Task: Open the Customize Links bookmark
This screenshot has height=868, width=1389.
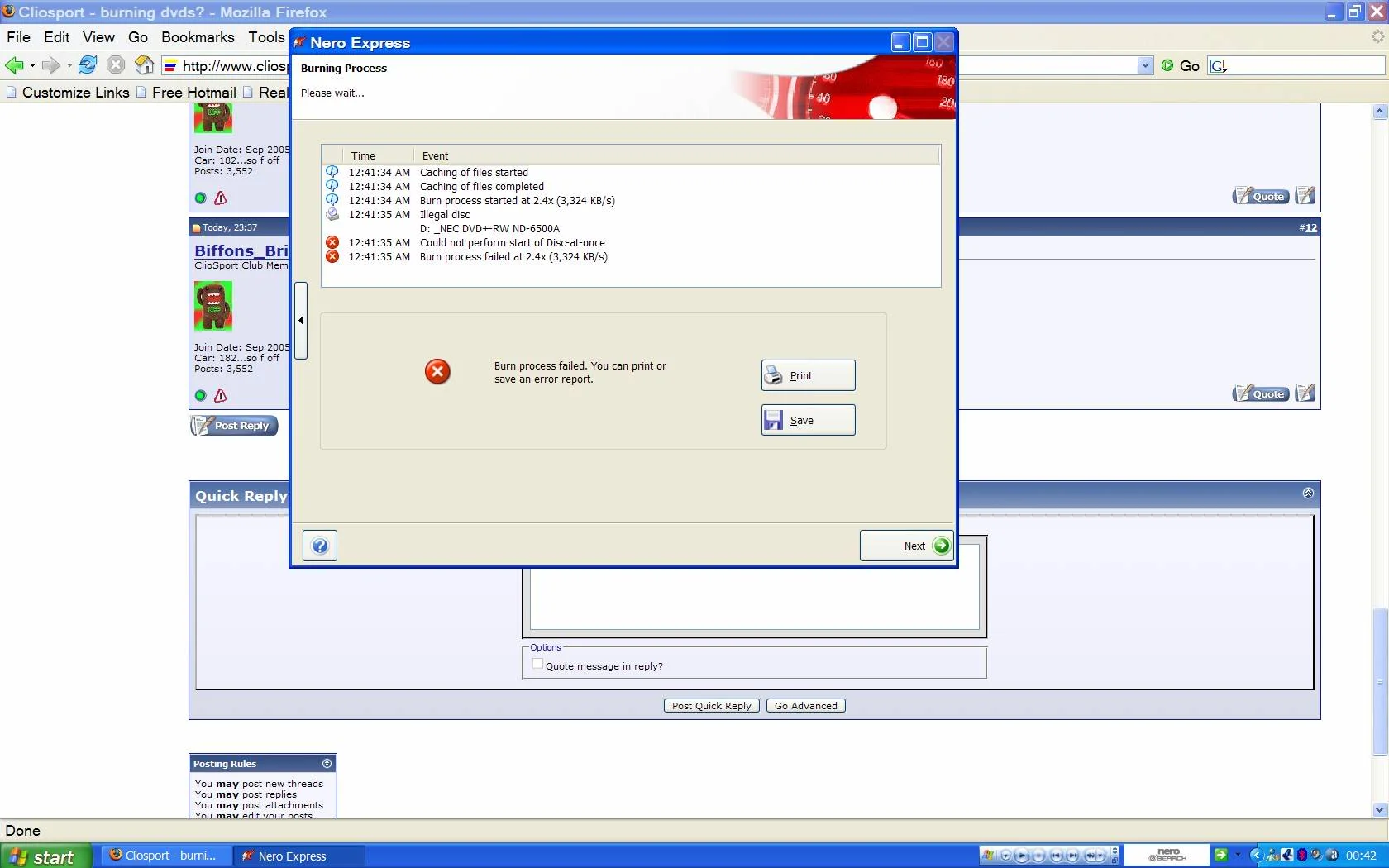Action: 68,93
